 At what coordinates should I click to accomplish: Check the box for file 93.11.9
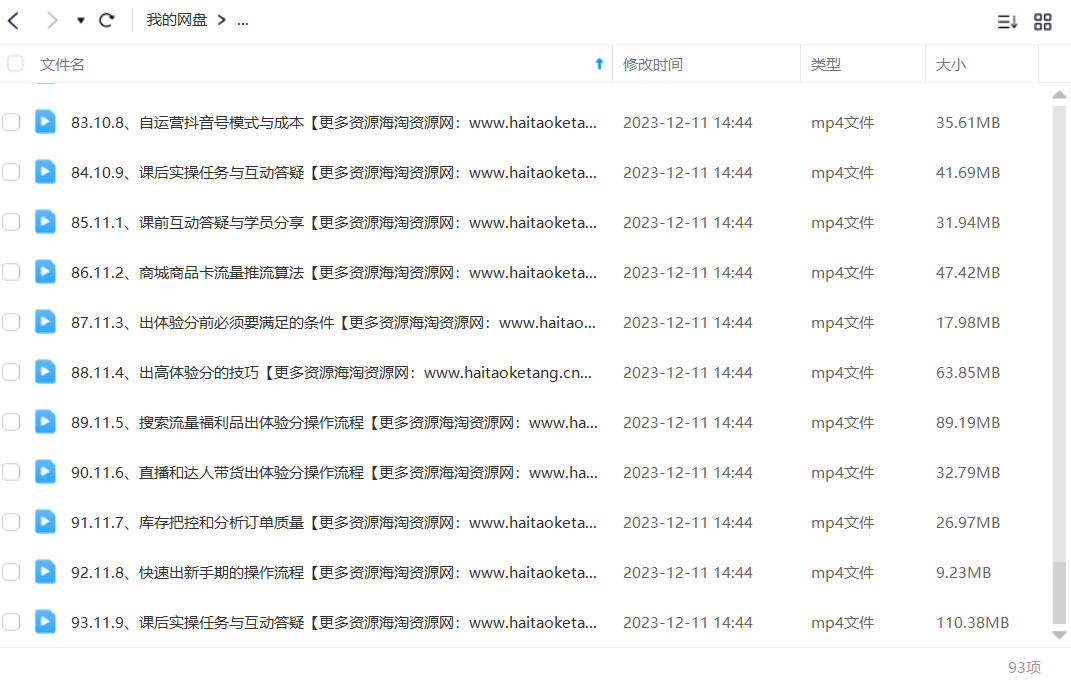[11, 622]
